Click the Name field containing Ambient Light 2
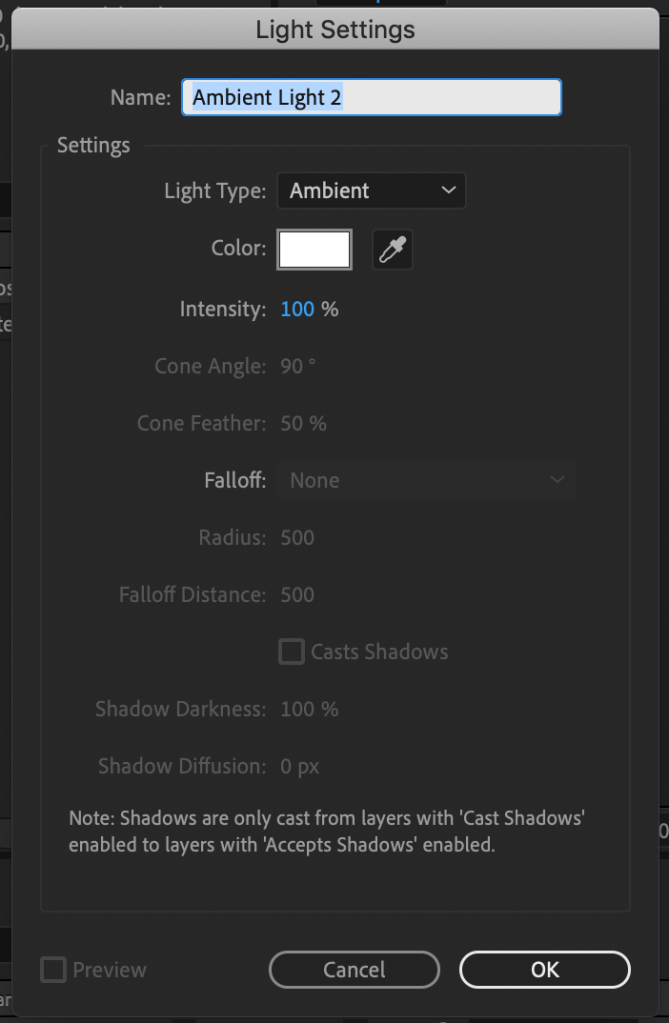 click(371, 98)
